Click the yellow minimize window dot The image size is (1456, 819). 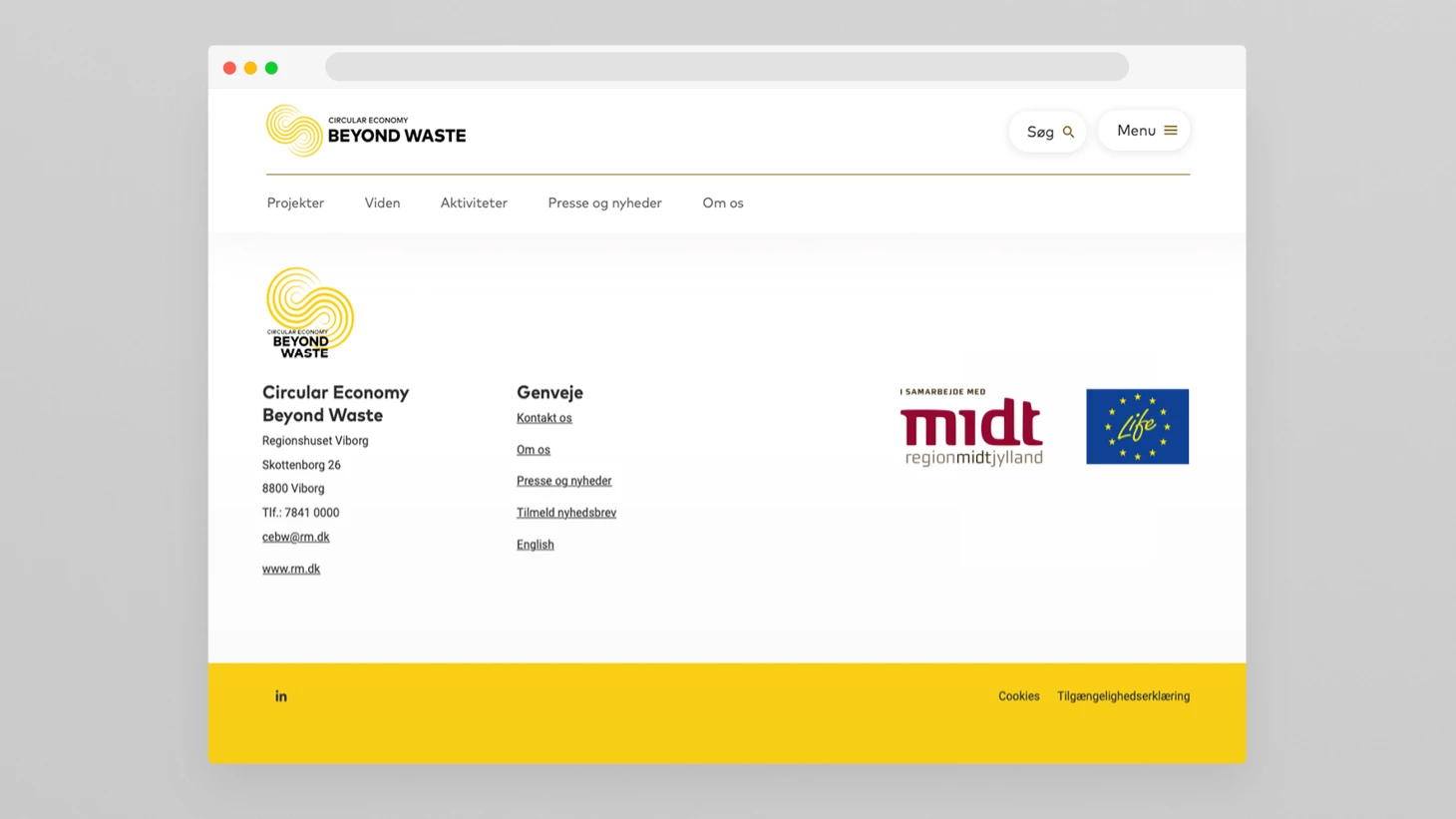250,68
